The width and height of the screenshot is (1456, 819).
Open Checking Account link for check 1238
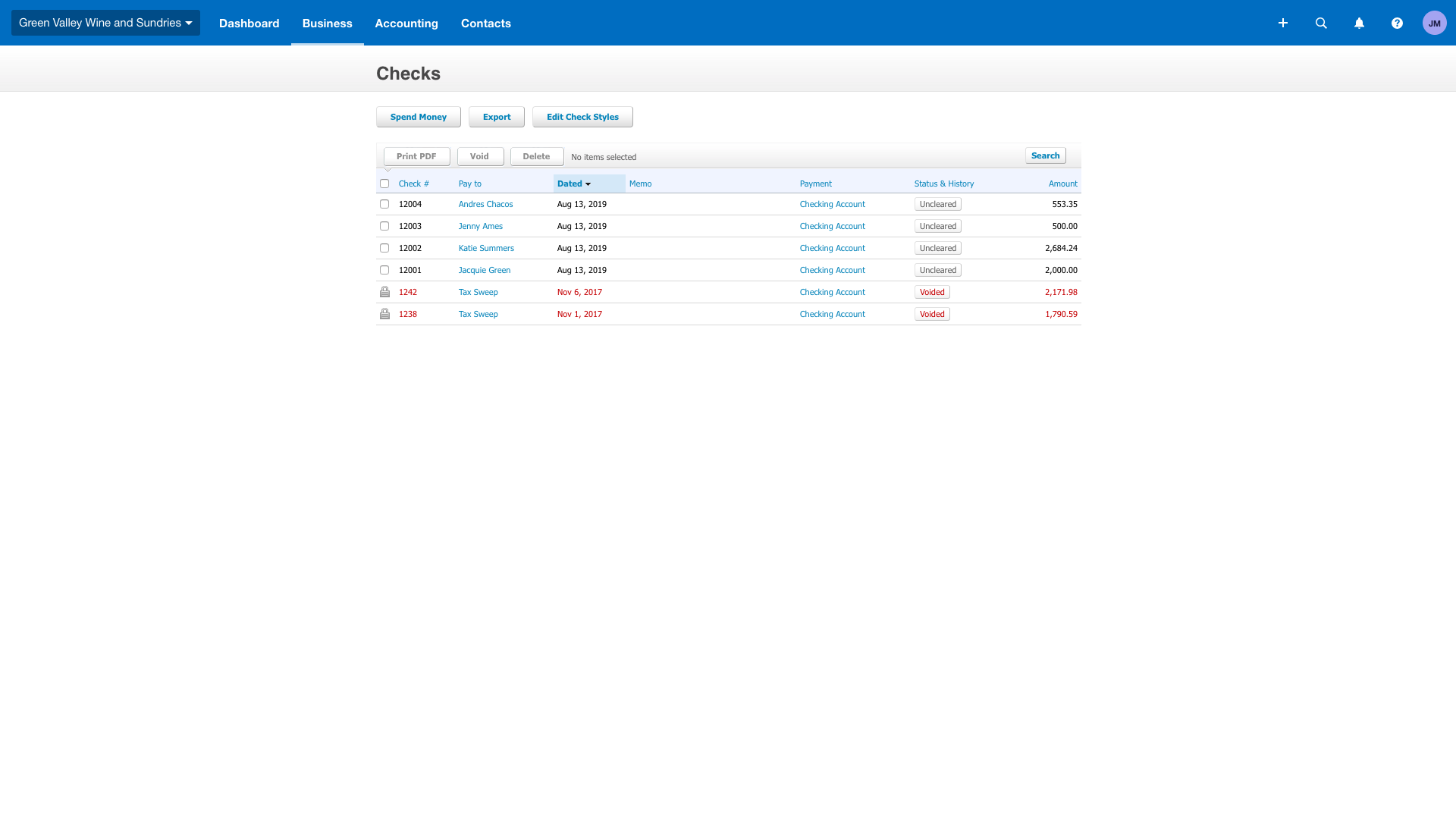click(833, 314)
